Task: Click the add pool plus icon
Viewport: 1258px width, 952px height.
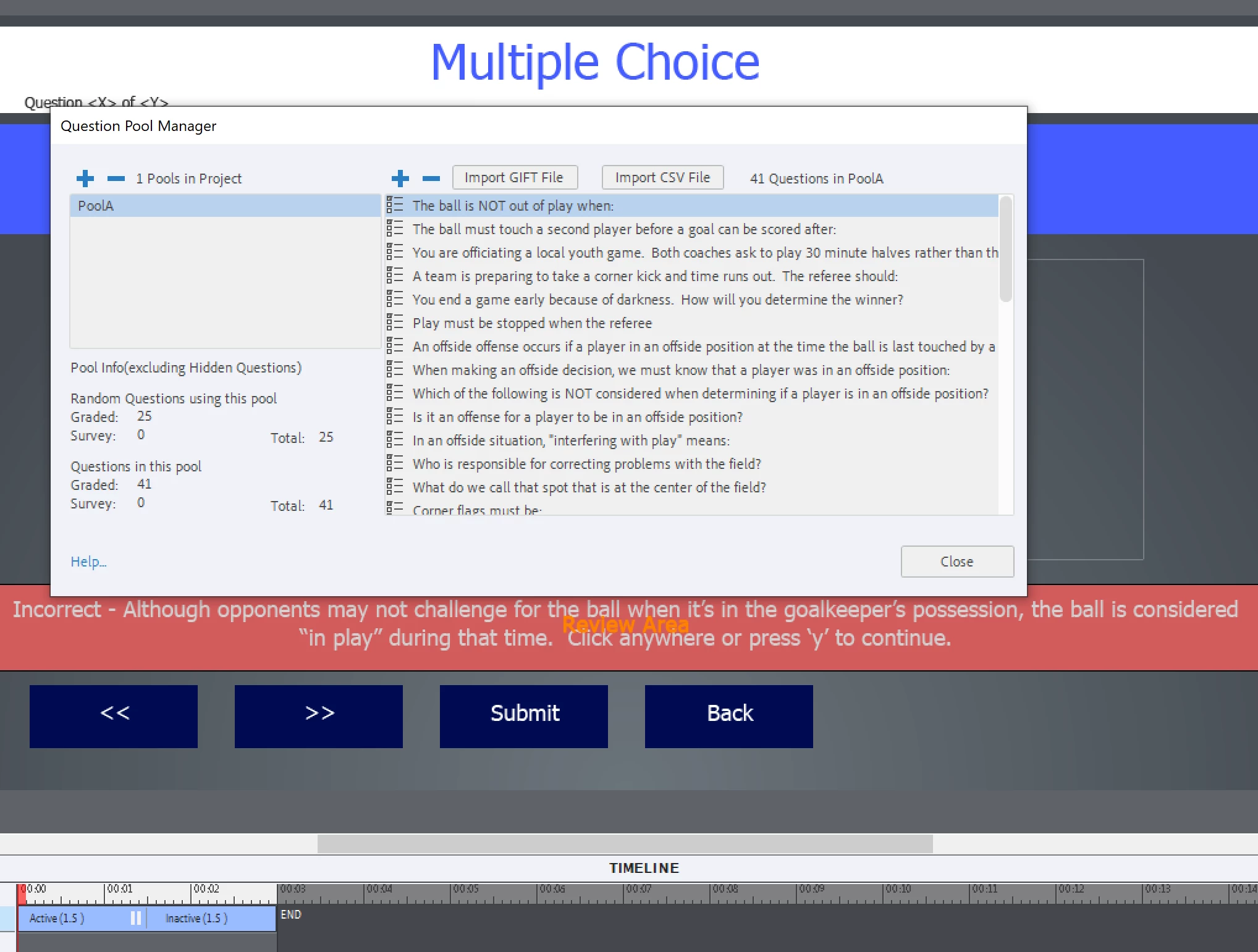Action: click(x=85, y=179)
